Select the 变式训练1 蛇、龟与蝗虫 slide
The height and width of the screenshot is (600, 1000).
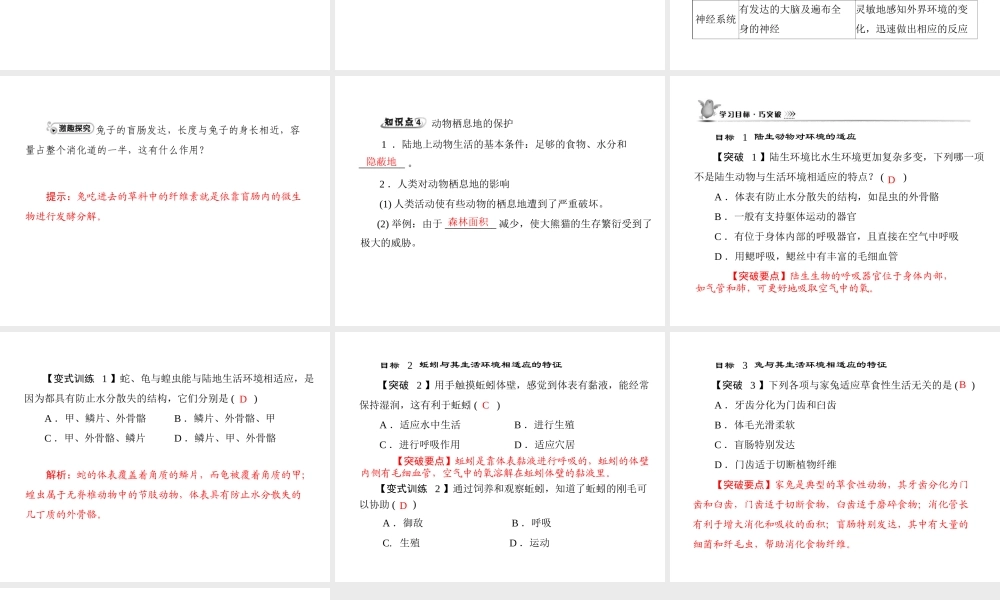point(165,457)
